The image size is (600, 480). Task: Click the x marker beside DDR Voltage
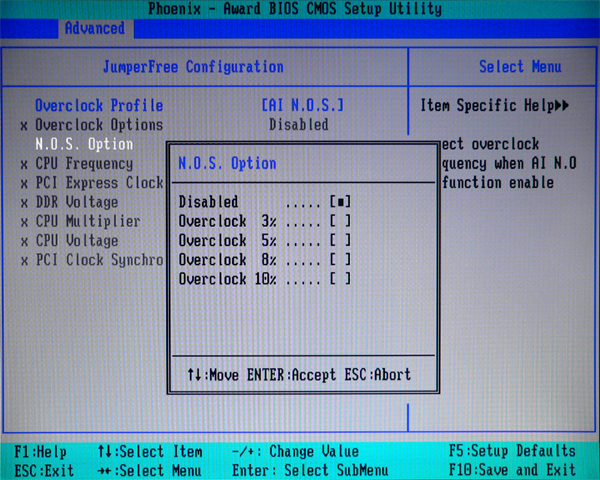click(24, 203)
